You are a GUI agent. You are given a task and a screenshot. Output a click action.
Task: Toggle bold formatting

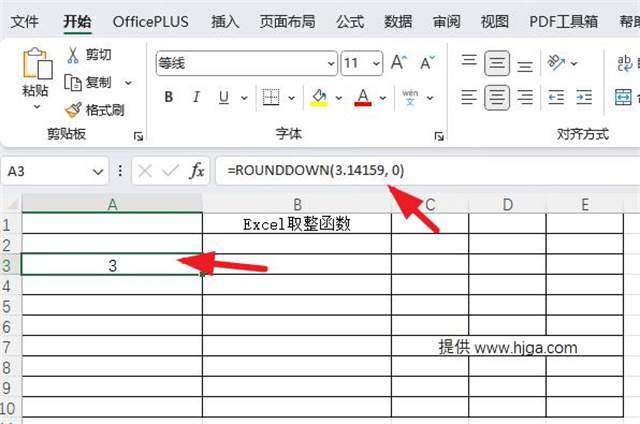point(169,97)
